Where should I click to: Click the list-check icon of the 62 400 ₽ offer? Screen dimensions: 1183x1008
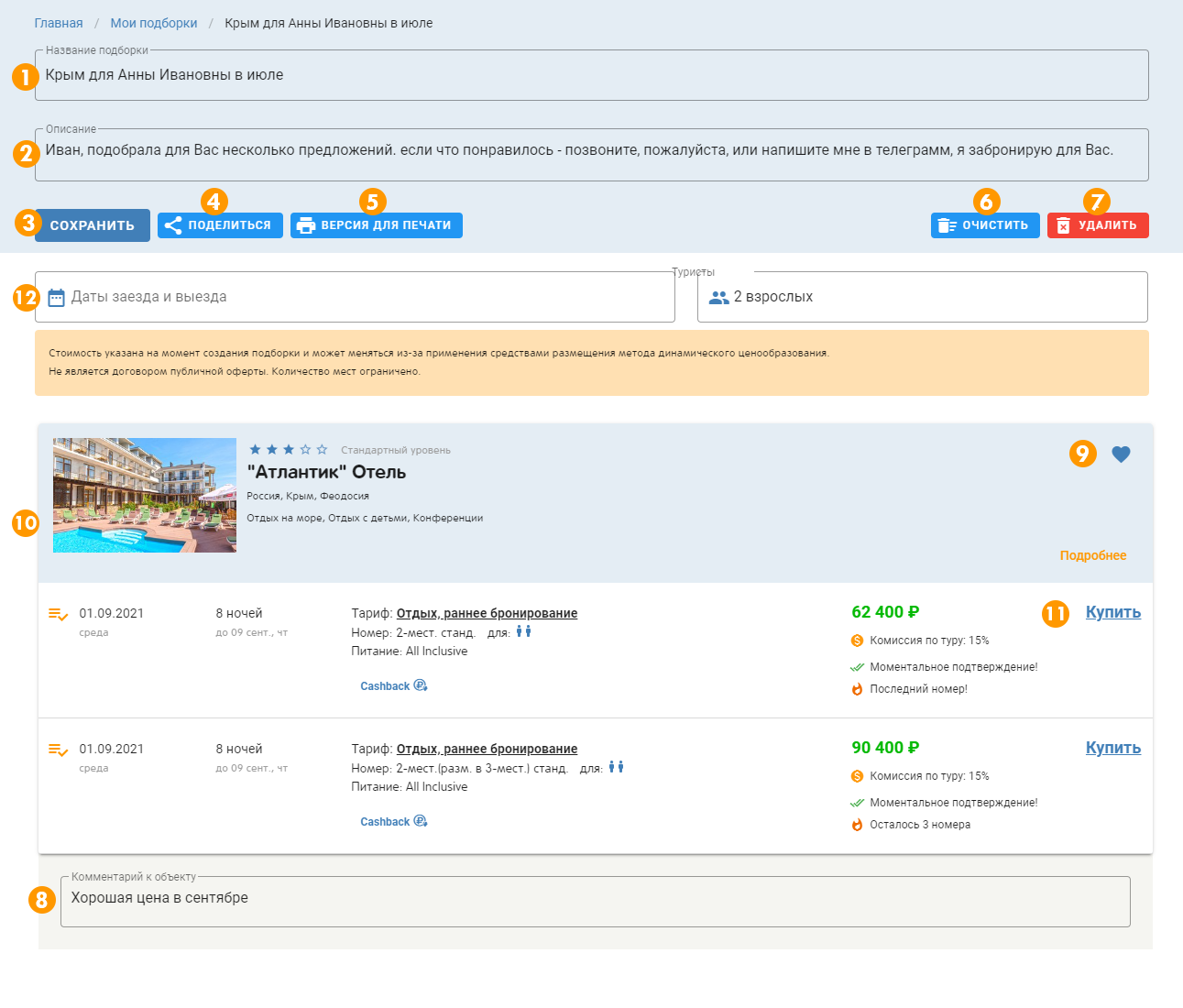(58, 614)
